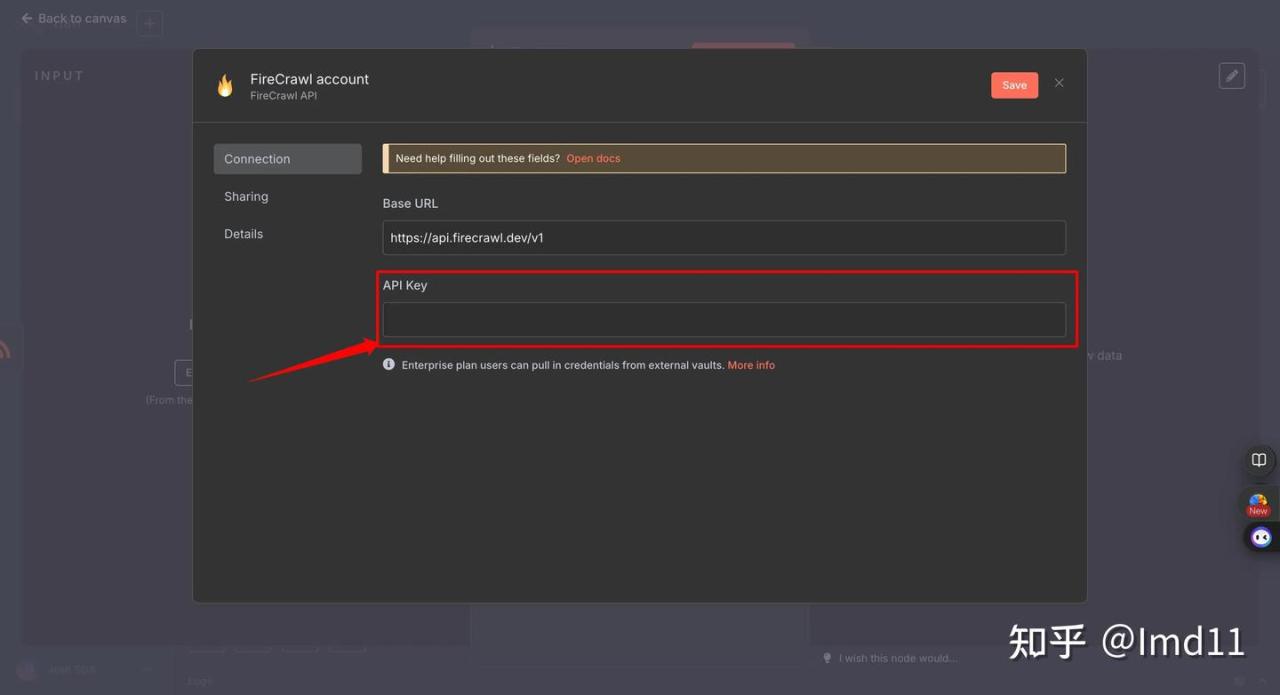Click the Back to canvas arrow
Image resolution: width=1280 pixels, height=695 pixels.
27,18
